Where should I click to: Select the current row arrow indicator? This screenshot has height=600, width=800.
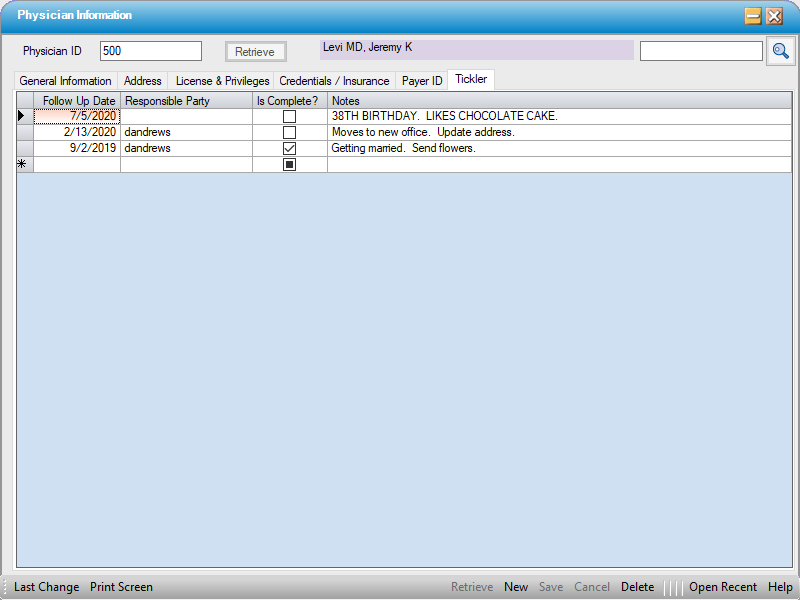pyautogui.click(x=24, y=117)
